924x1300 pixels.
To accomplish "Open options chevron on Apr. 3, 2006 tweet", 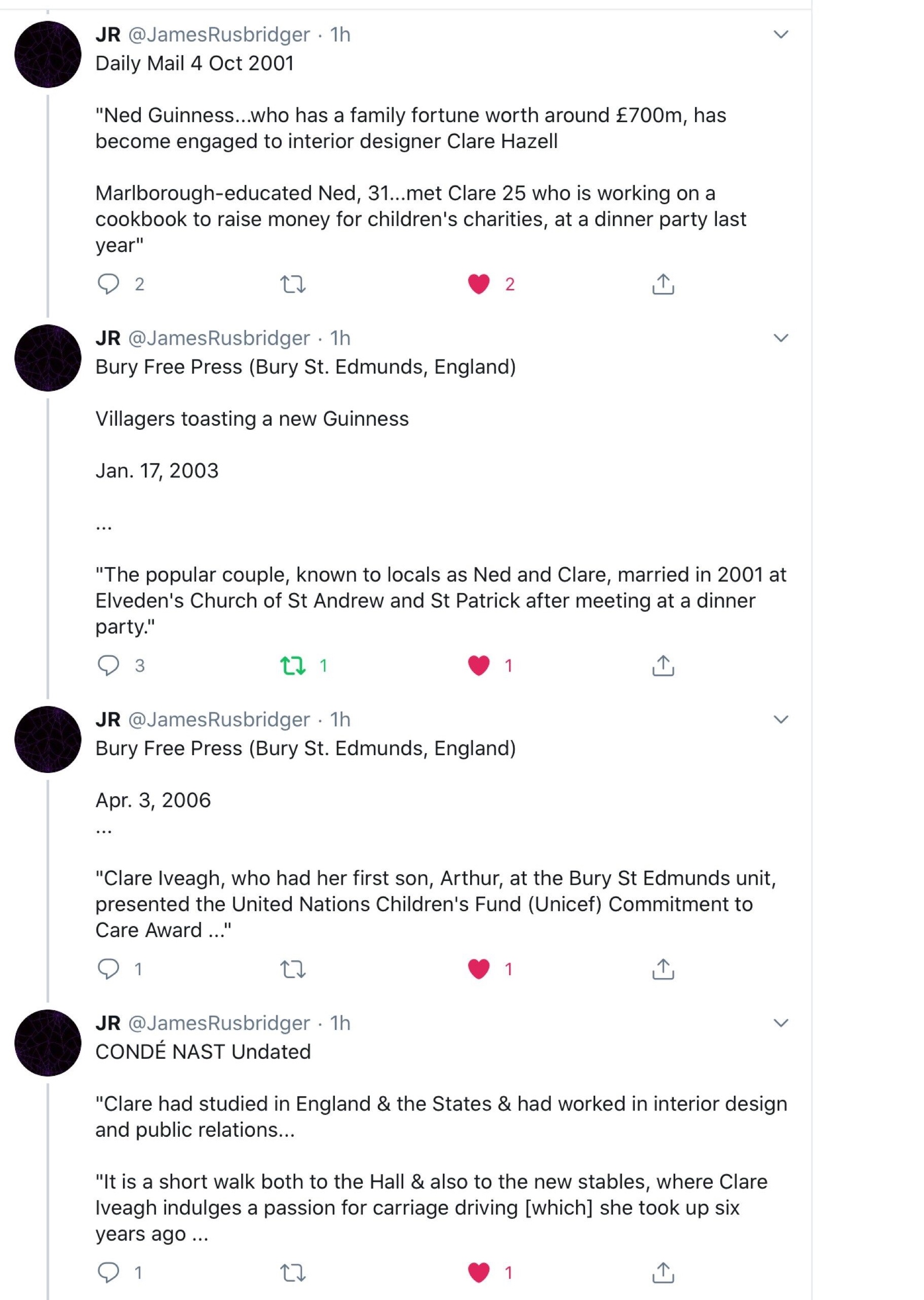I will (x=781, y=720).
